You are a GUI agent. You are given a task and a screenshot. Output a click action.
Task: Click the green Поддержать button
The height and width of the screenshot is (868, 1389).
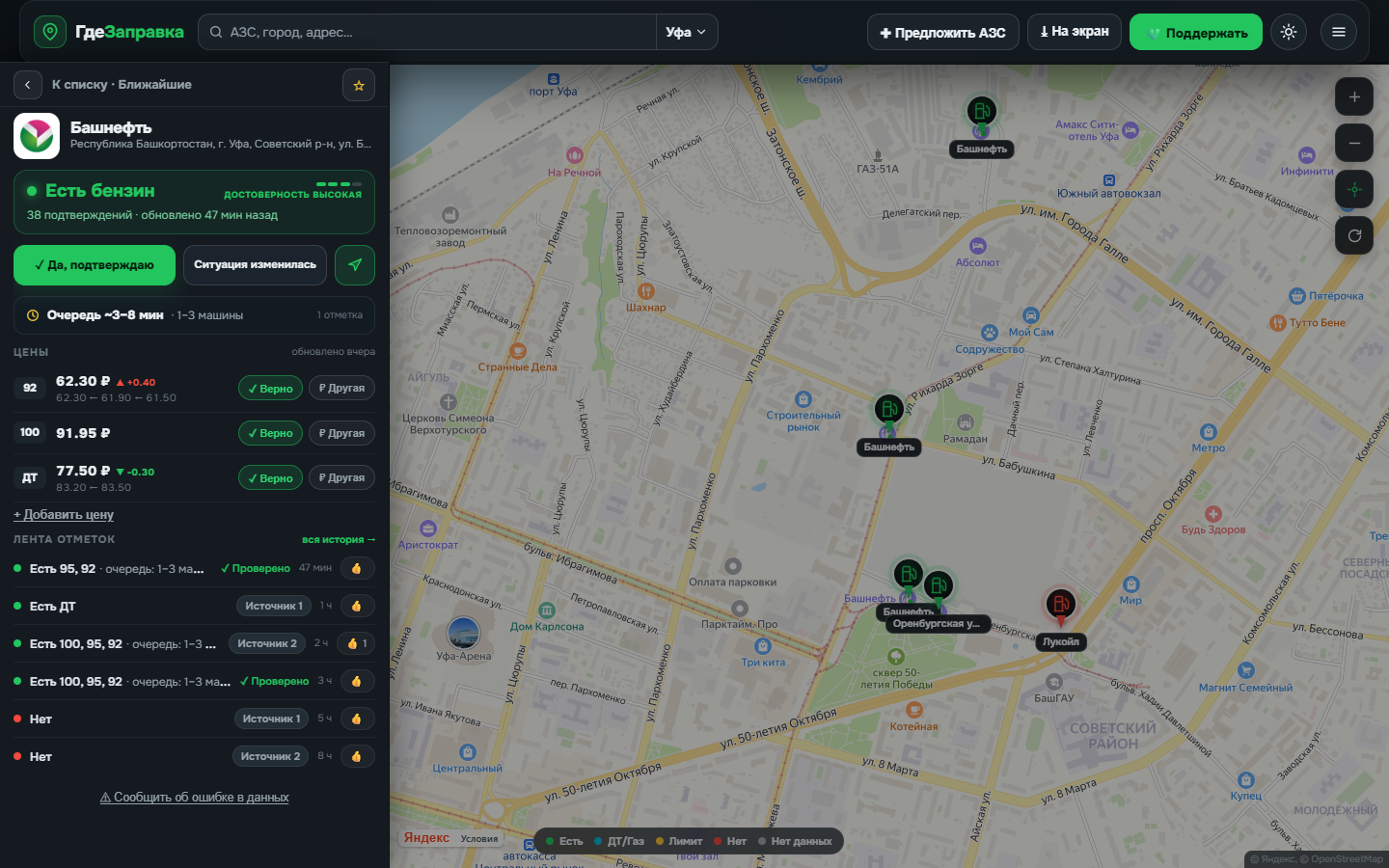[x=1196, y=32]
